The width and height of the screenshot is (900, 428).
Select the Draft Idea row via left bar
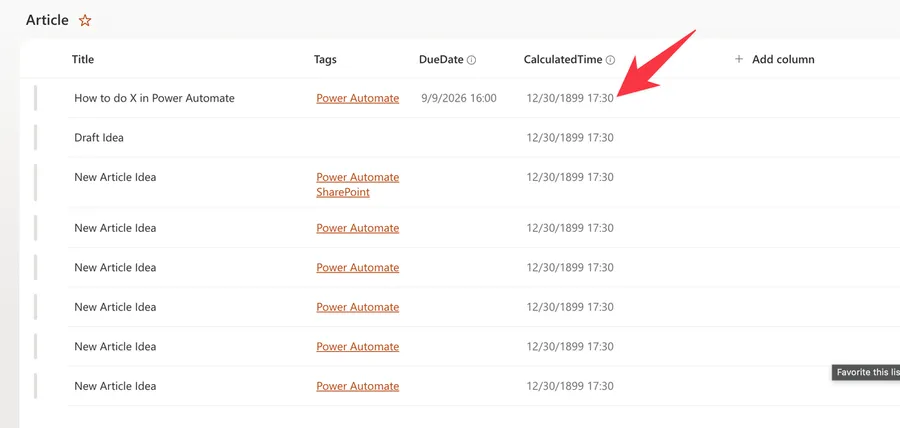click(x=35, y=138)
